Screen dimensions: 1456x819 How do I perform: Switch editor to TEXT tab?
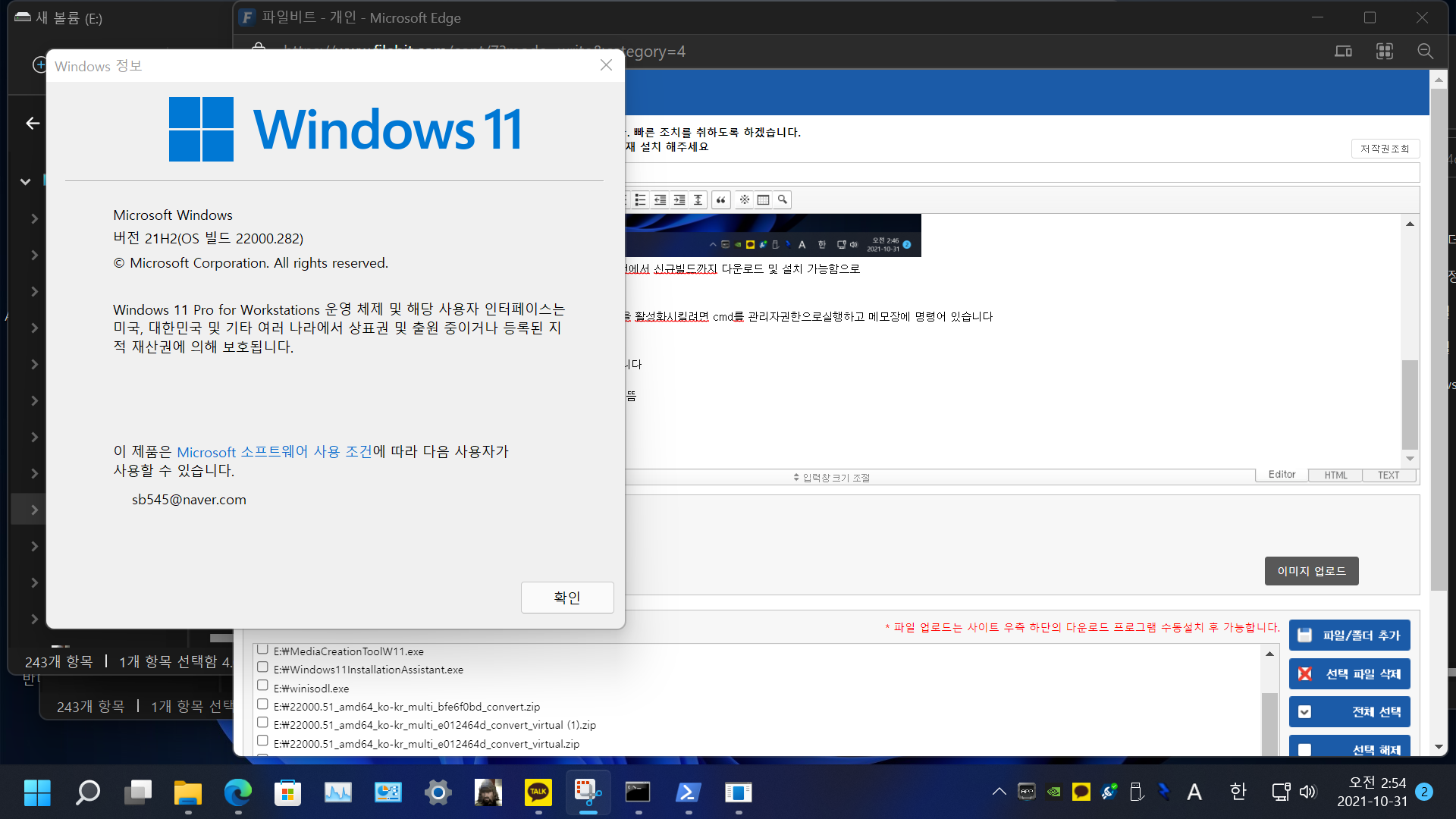coord(1389,475)
